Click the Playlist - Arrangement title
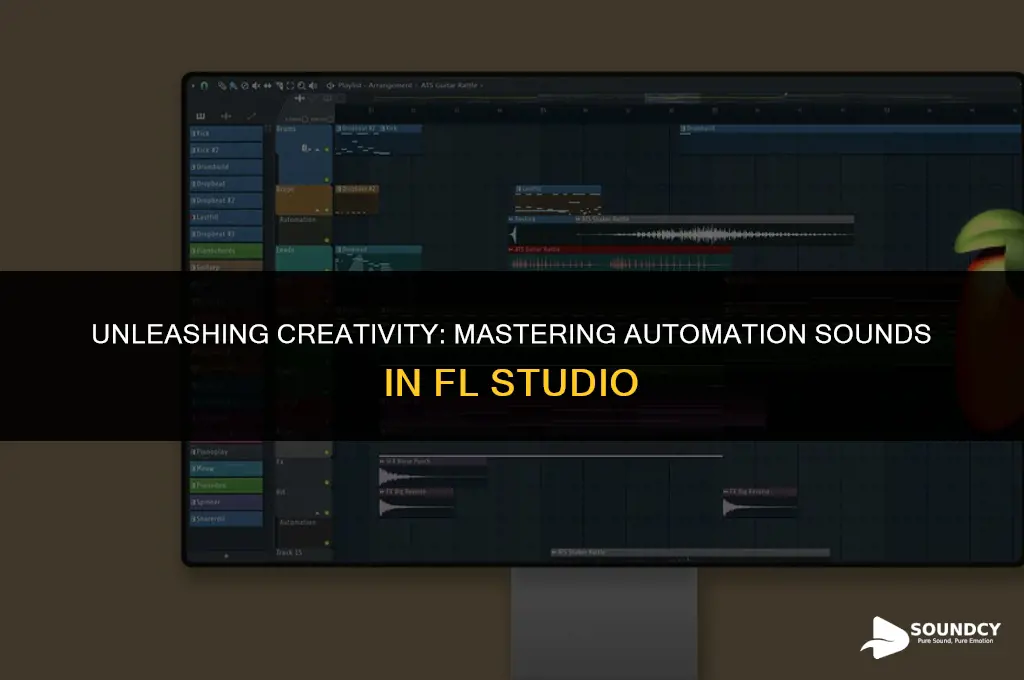 click(x=375, y=86)
